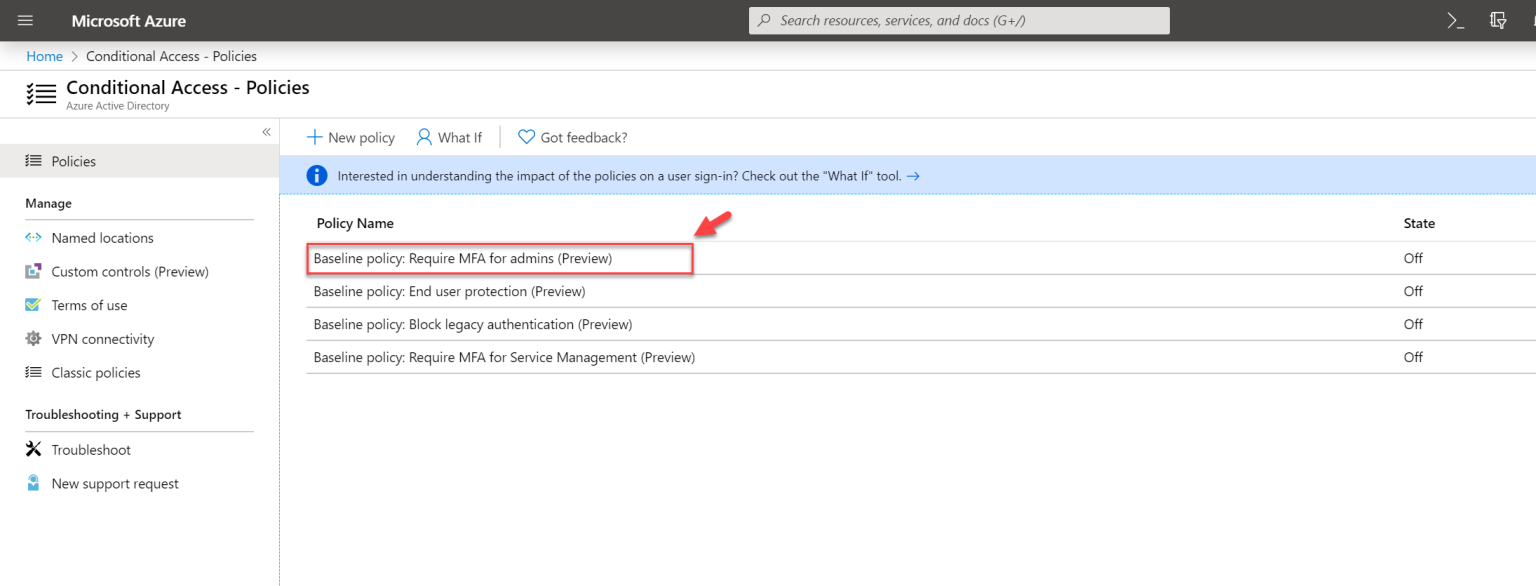Image resolution: width=1536 pixels, height=586 pixels.
Task: Click the info icon in the blue banner
Action: [x=316, y=174]
